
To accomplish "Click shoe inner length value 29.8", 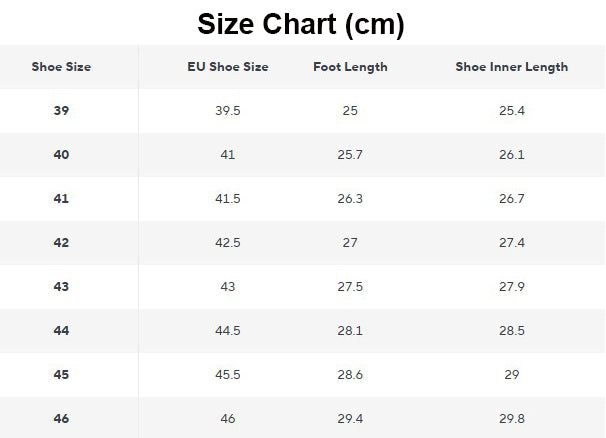I will coord(512,418).
